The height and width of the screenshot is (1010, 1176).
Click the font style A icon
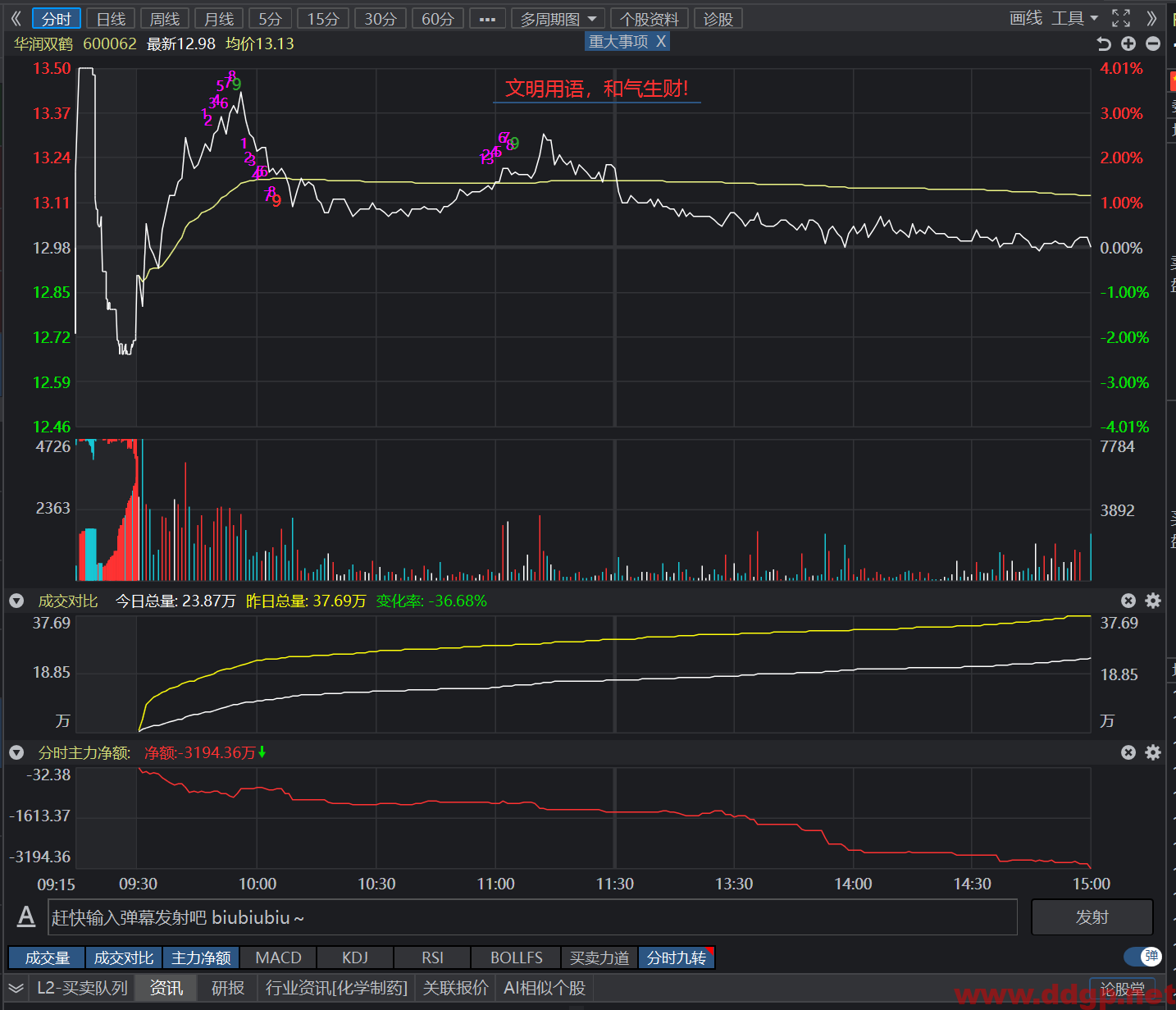[x=26, y=916]
